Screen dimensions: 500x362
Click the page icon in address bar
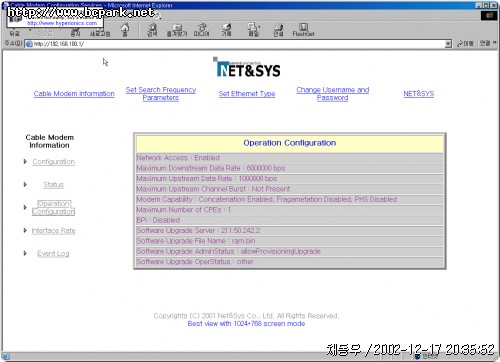coord(29,44)
